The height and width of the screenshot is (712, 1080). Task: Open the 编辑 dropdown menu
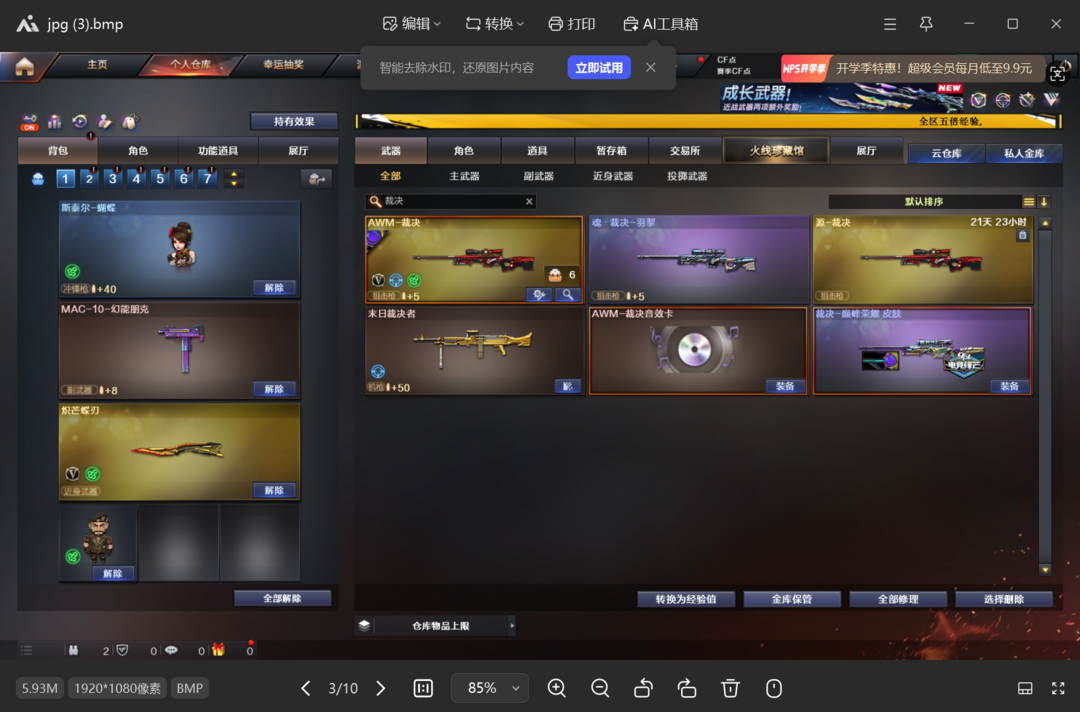[411, 24]
